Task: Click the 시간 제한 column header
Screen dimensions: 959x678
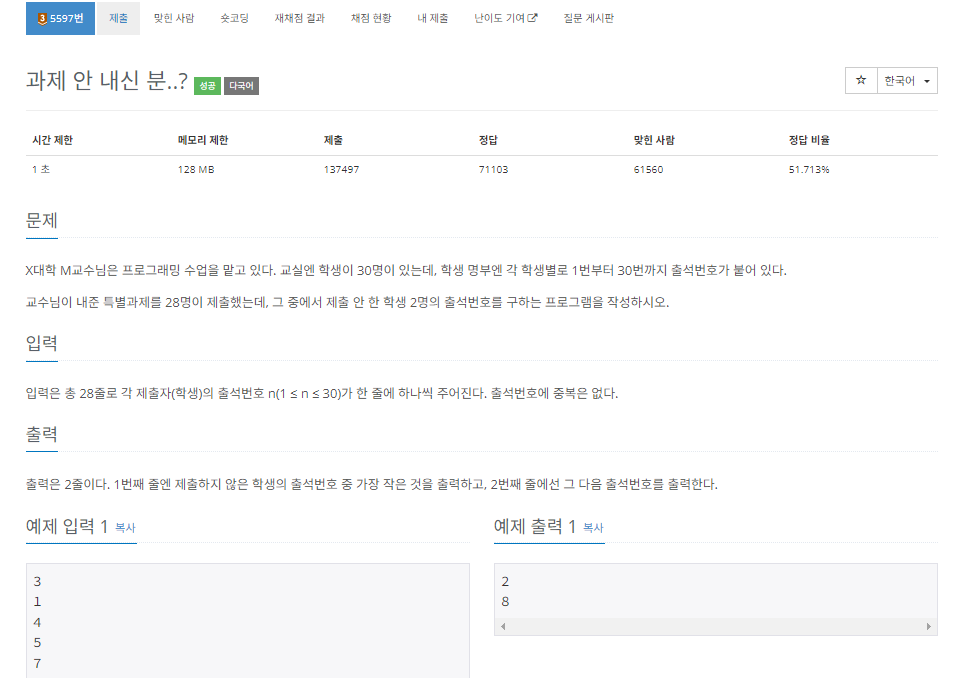Action: point(53,140)
